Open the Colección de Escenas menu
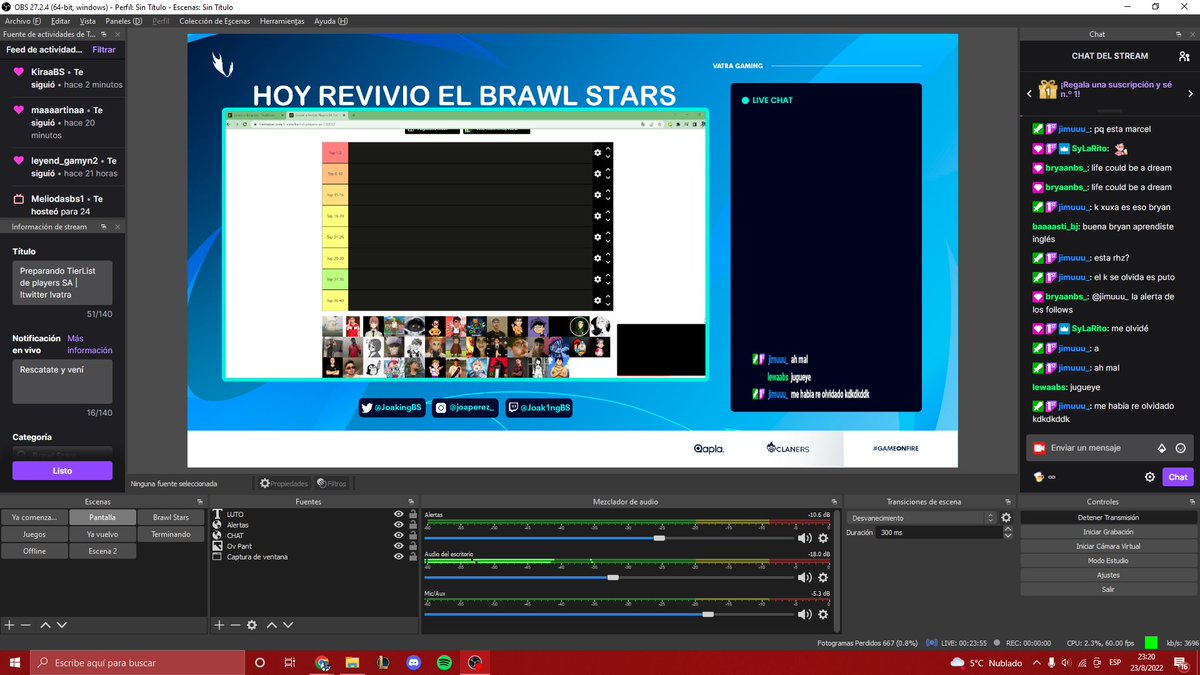 215,21
